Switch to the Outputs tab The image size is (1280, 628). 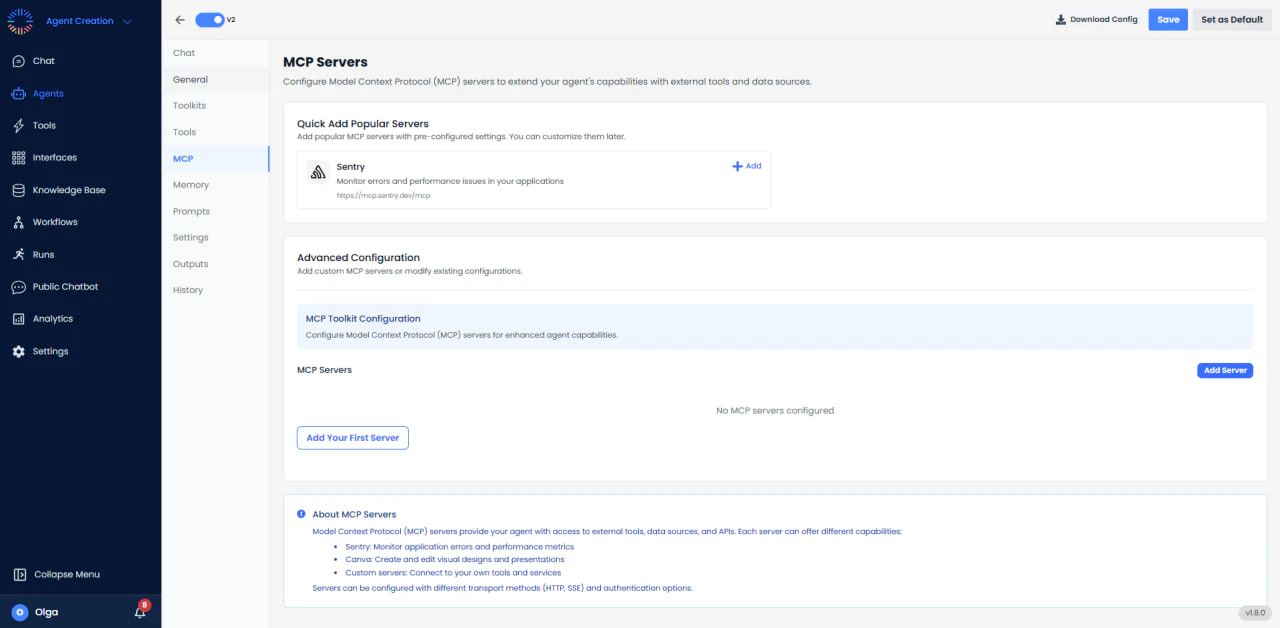(215, 264)
